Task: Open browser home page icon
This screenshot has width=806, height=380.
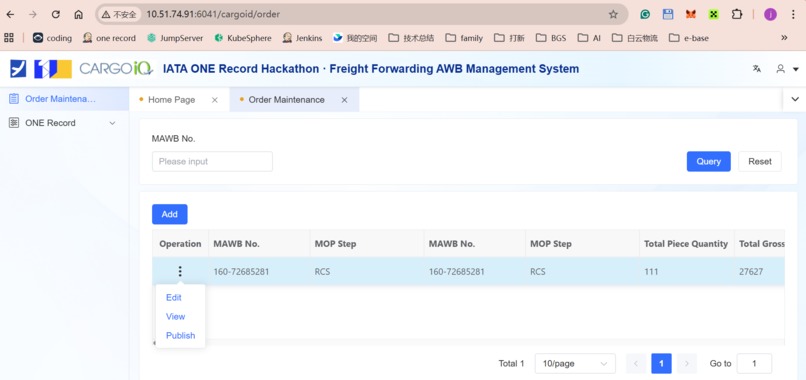Action: pos(79,14)
